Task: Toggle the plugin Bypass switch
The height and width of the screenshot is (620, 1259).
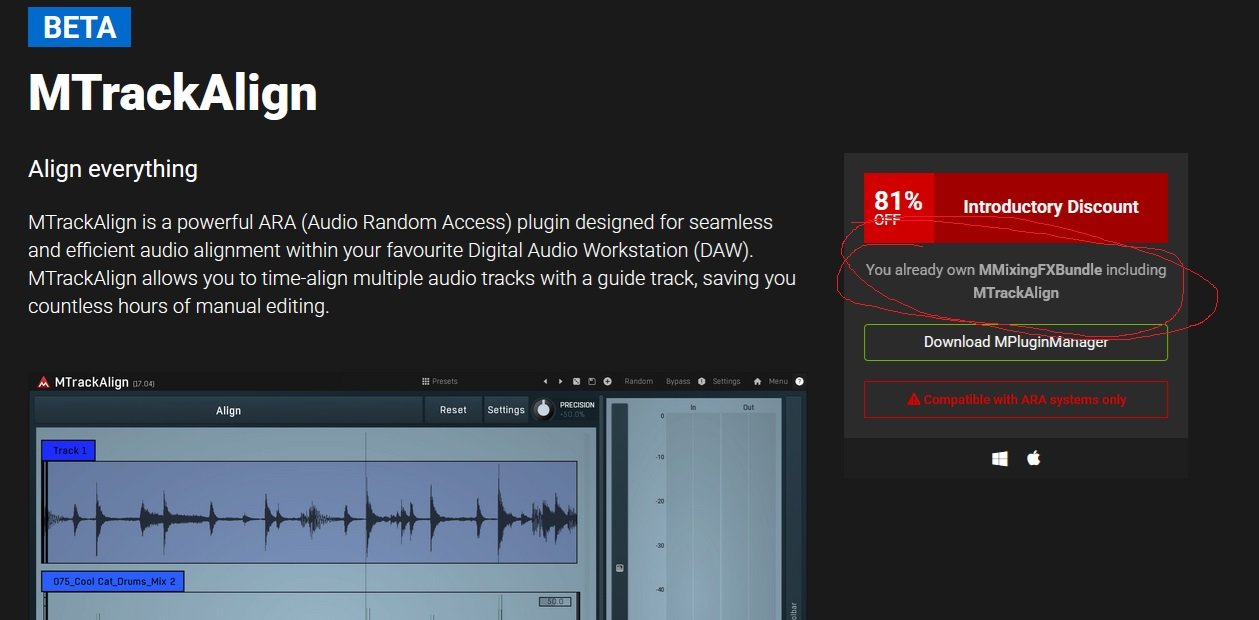Action: click(678, 381)
